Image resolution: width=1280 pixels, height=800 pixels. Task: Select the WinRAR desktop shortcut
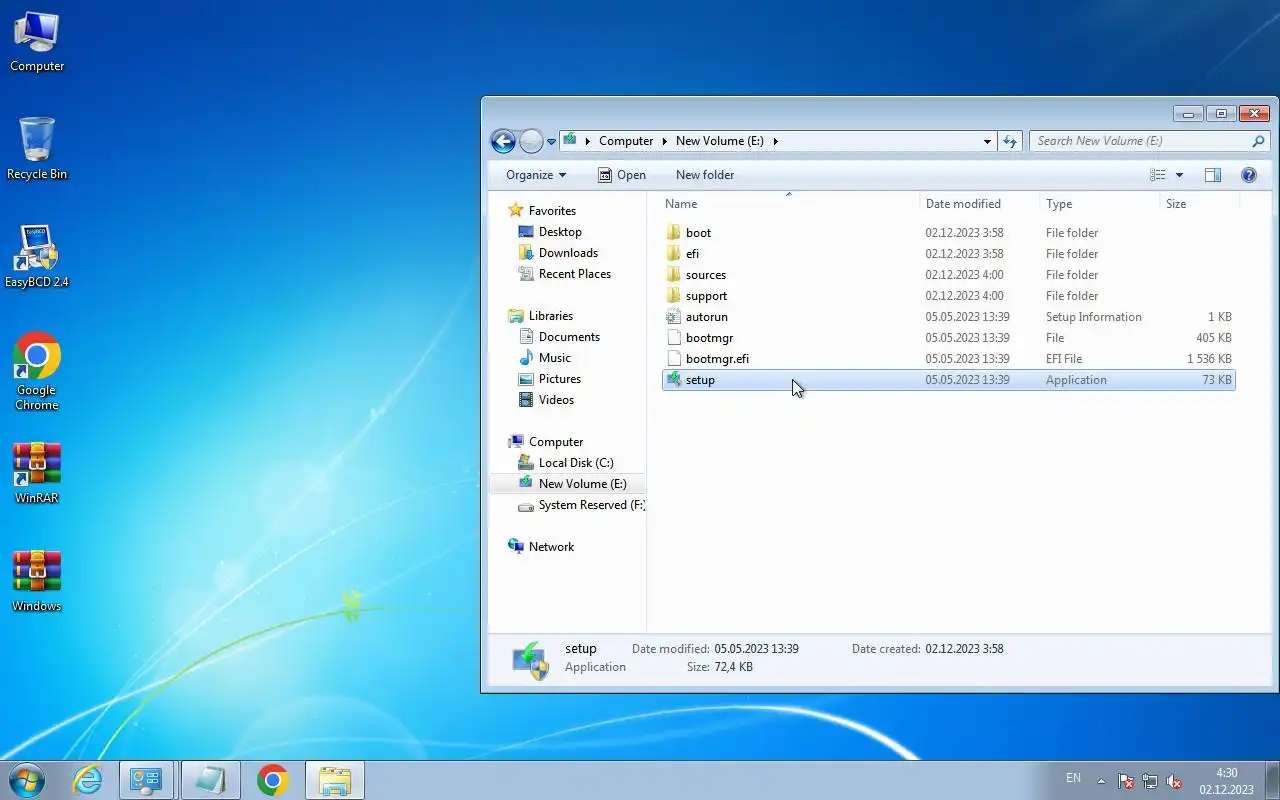(37, 473)
